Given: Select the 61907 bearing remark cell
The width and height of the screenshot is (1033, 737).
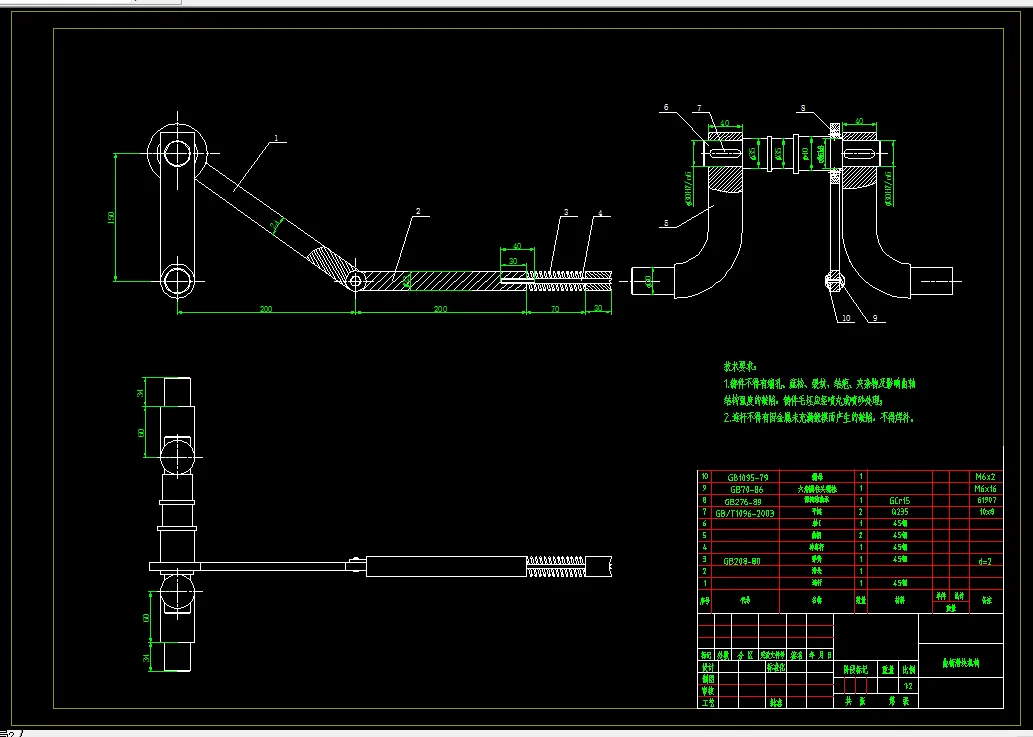Looking at the screenshot, I should coord(986,500).
